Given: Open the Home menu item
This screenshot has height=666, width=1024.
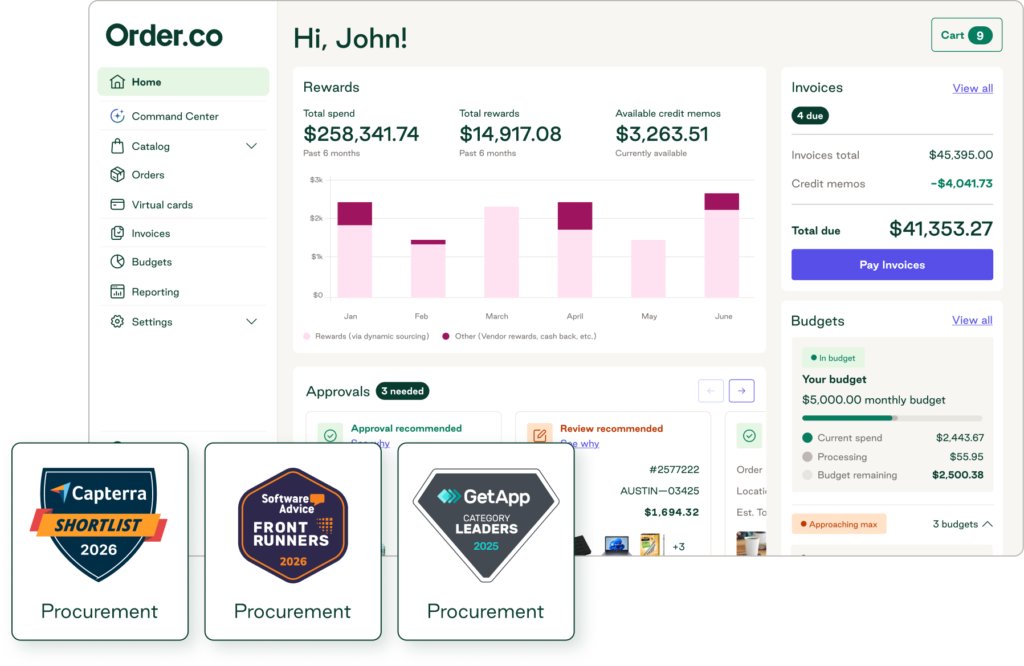Looking at the screenshot, I should [184, 82].
